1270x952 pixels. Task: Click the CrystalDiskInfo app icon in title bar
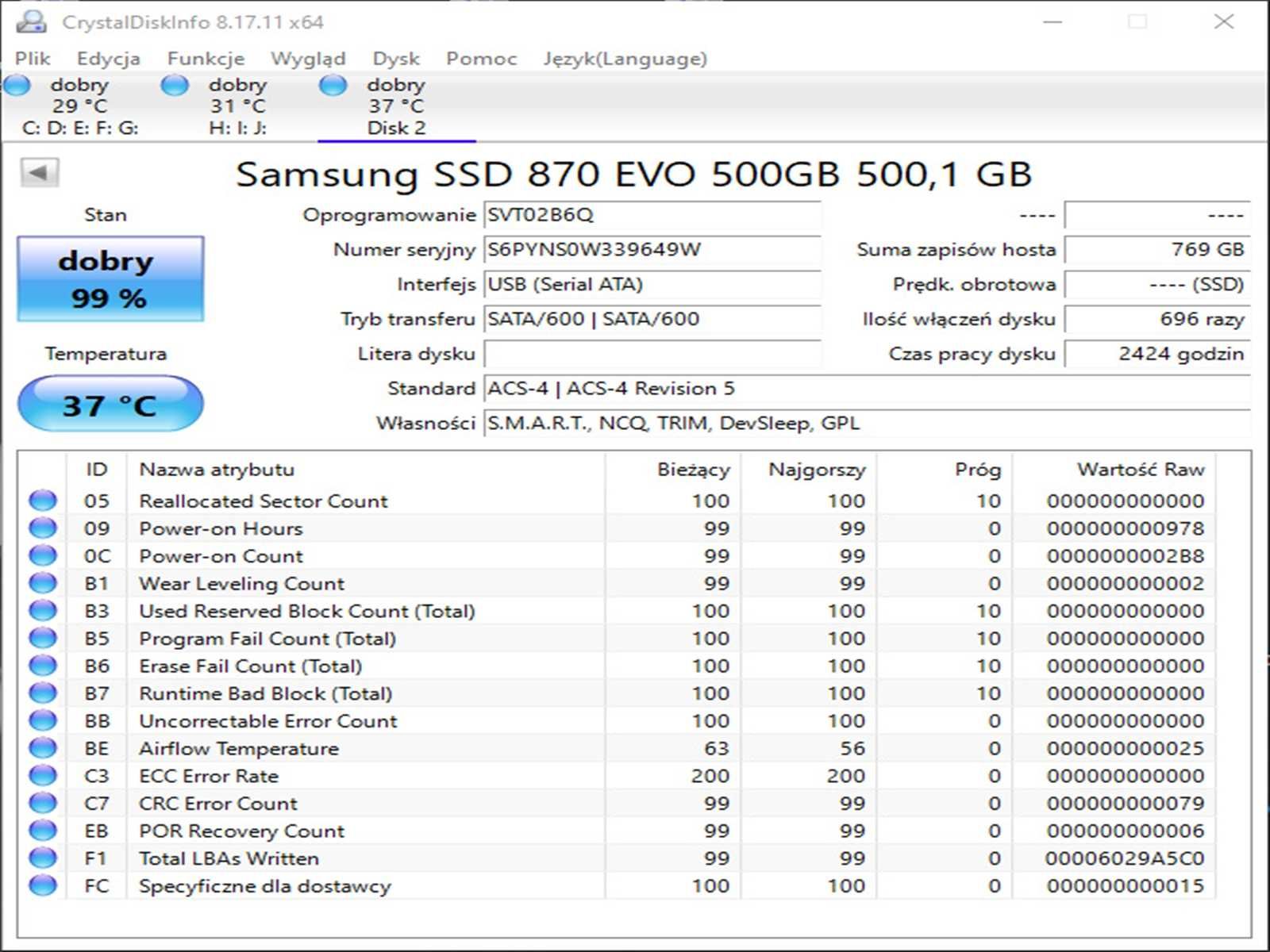pos(31,21)
